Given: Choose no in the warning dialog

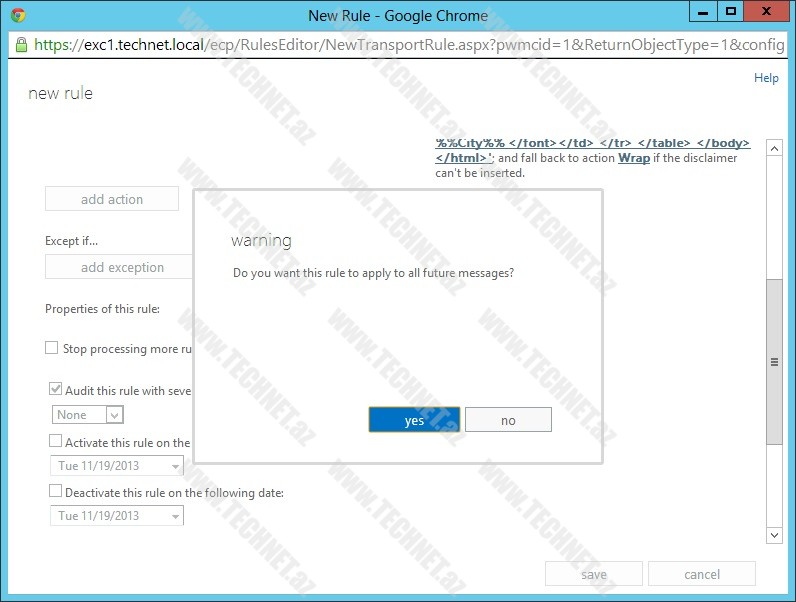Looking at the screenshot, I should coord(508,420).
